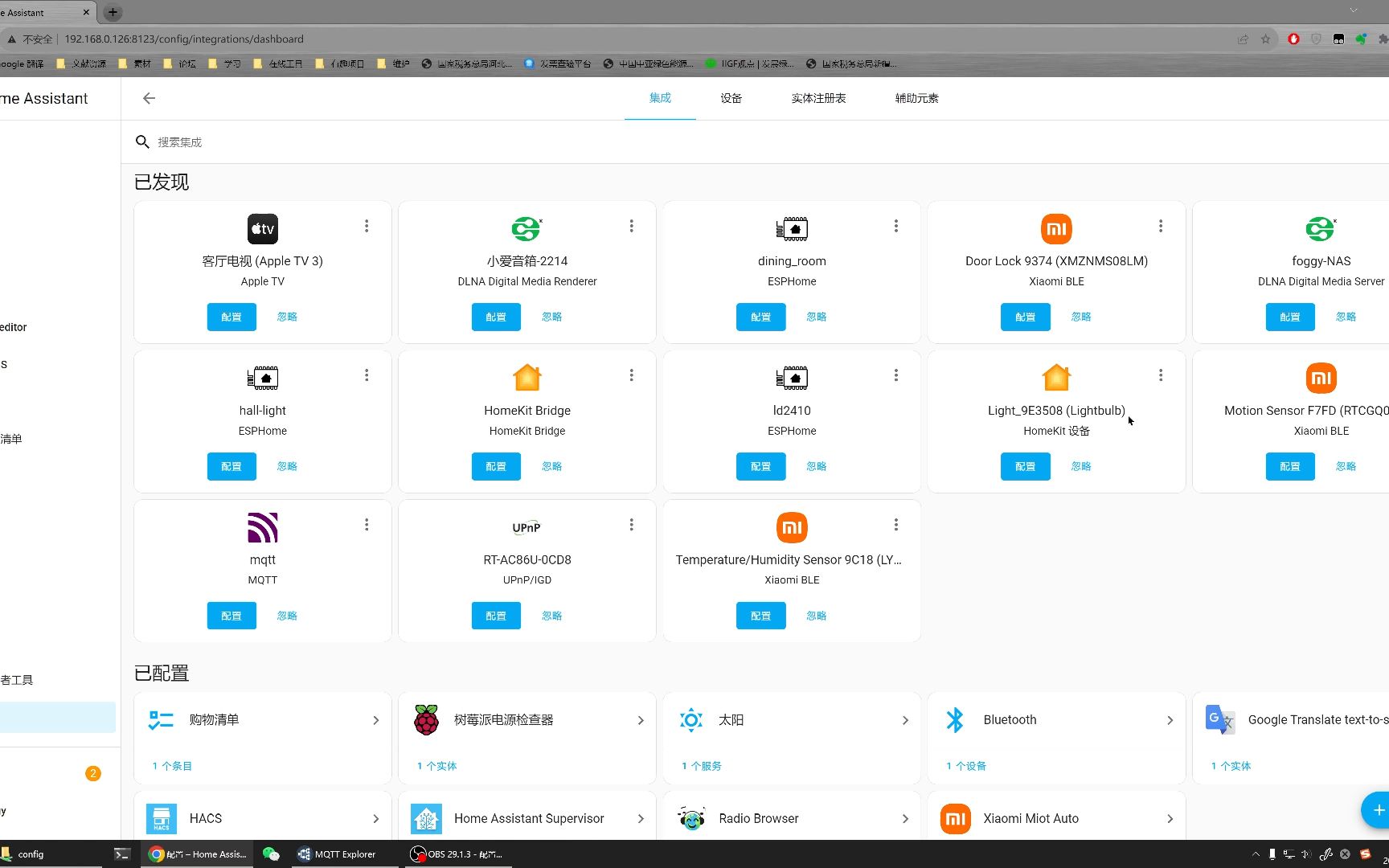This screenshot has height=868, width=1389.
Task: Open the more menu for Door Lock 9374
Action: tap(1161, 227)
